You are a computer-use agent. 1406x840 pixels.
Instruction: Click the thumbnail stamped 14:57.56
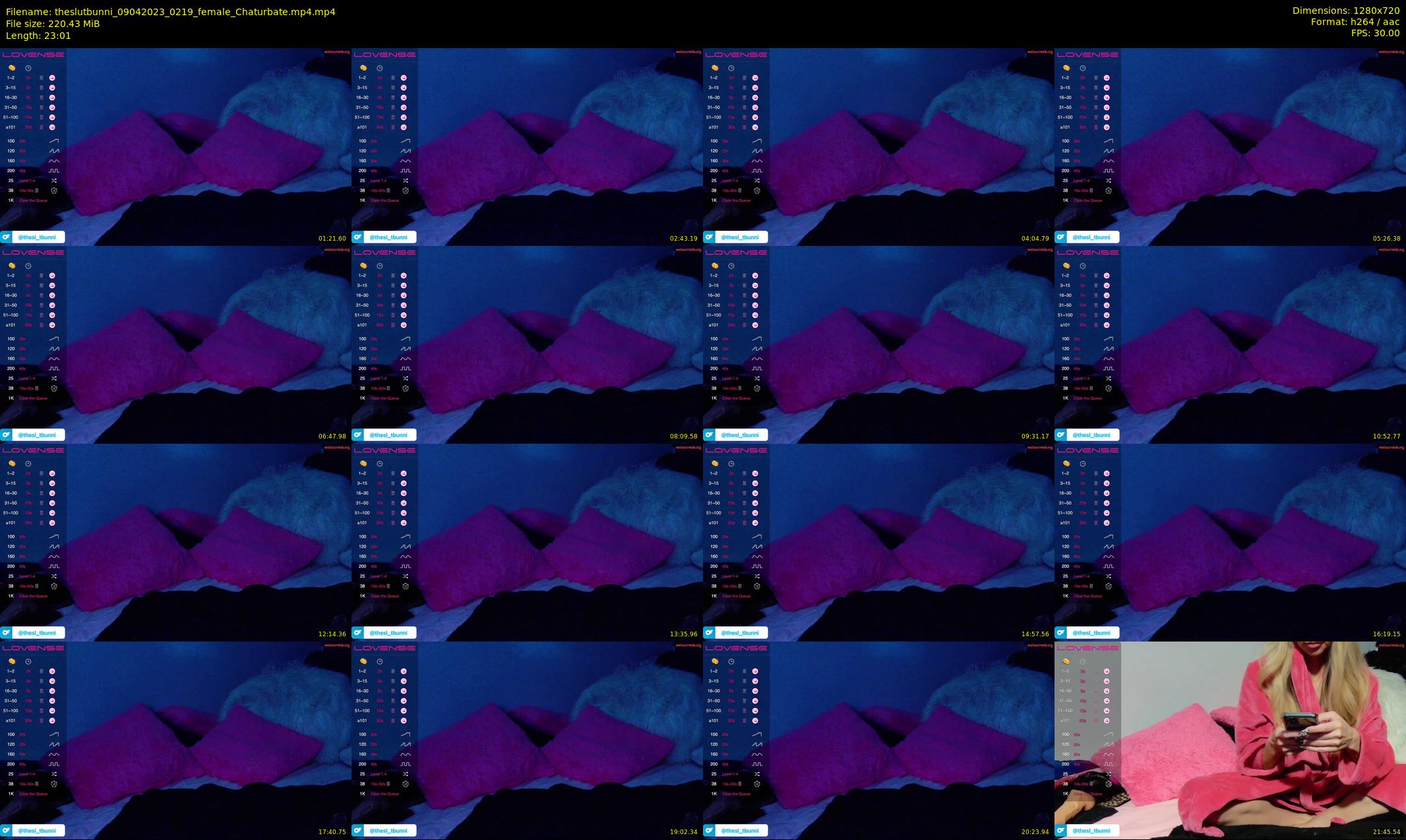click(878, 542)
